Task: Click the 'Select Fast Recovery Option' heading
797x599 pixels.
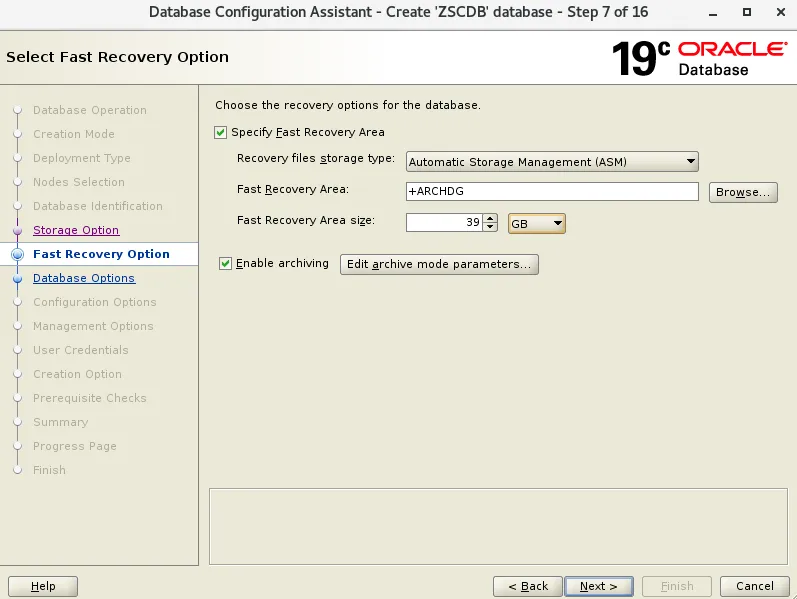Action: tap(117, 57)
